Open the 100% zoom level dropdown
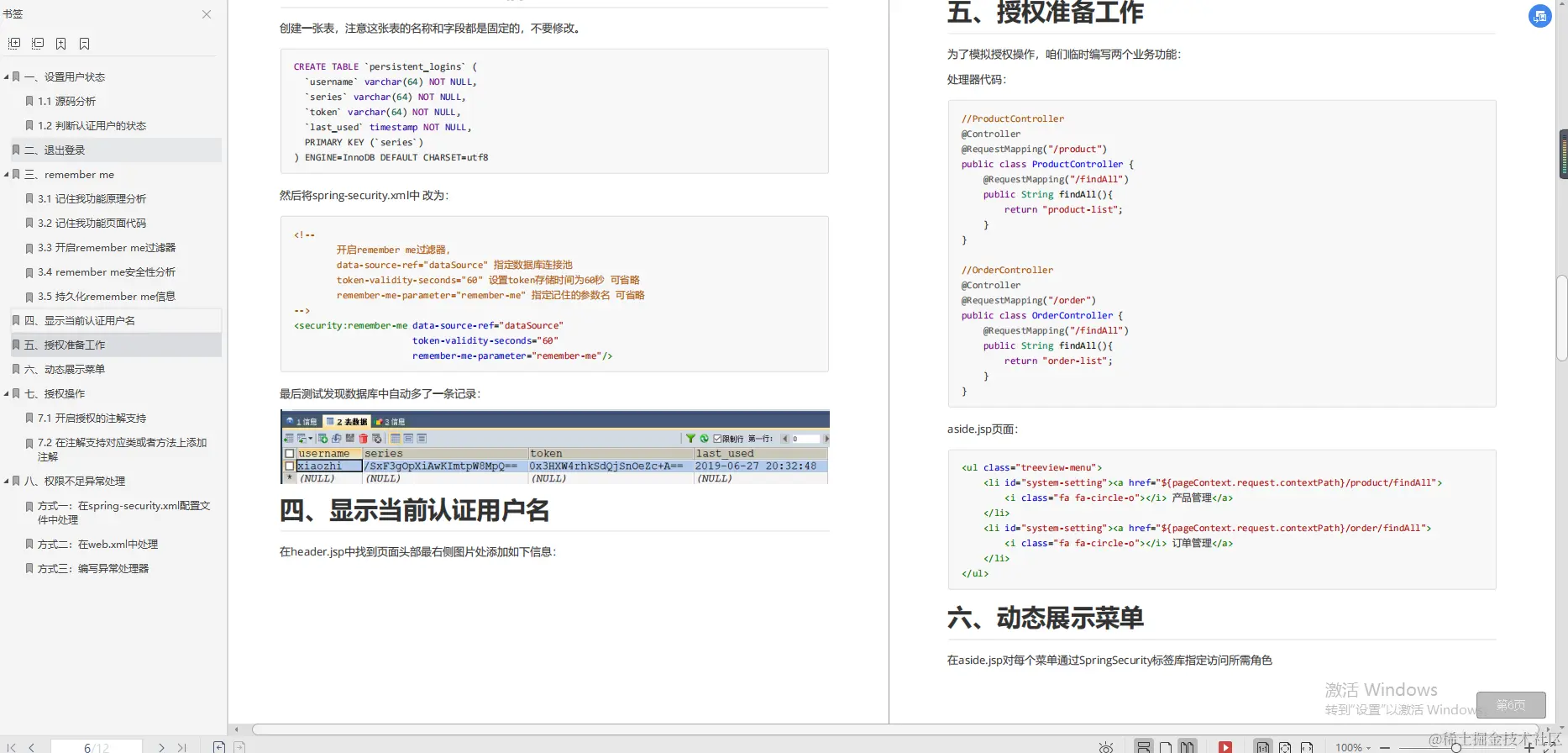Screen dimensions: 1568x753 pos(1353,747)
